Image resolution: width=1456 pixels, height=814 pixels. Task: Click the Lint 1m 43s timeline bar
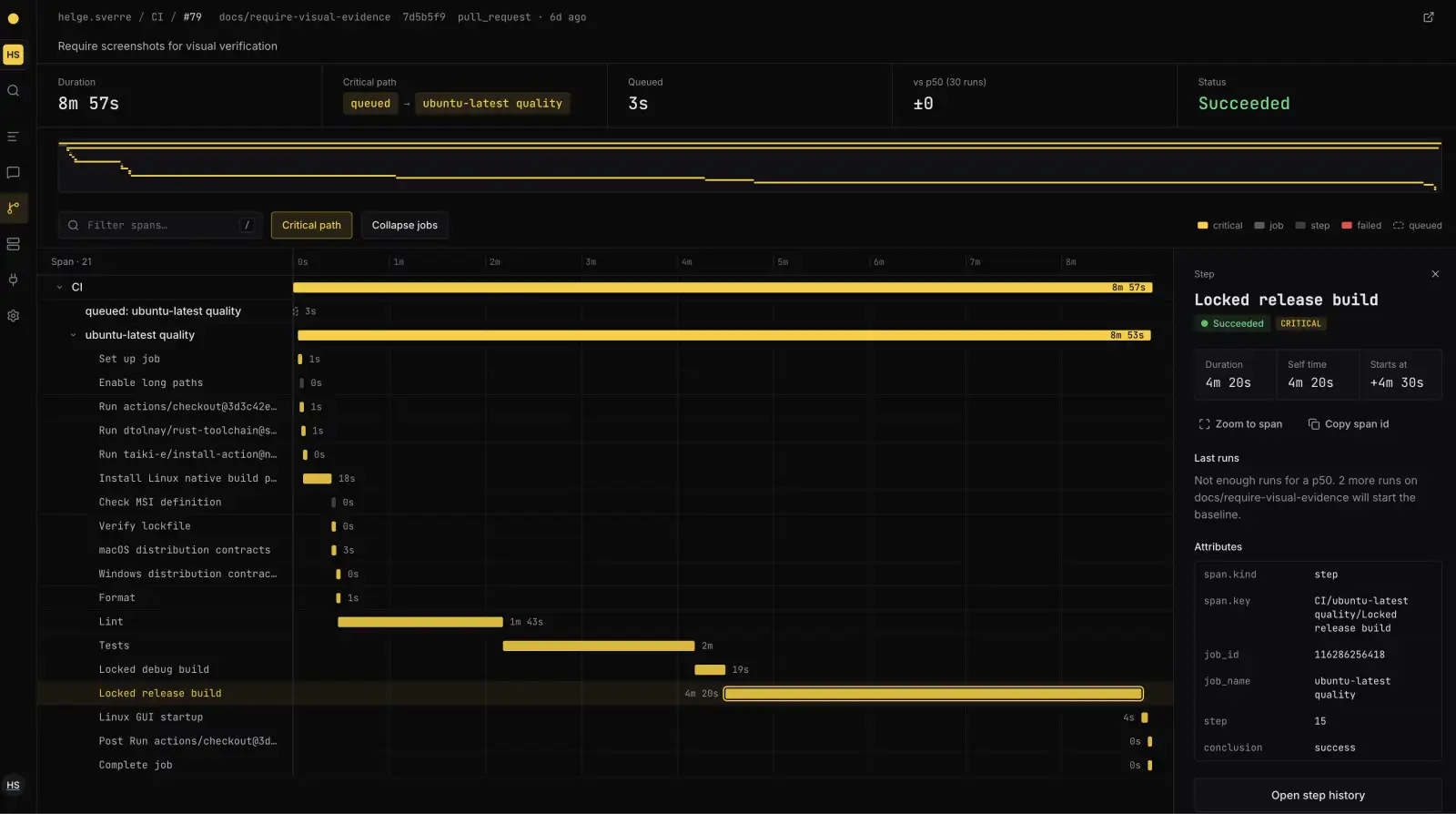[420, 622]
